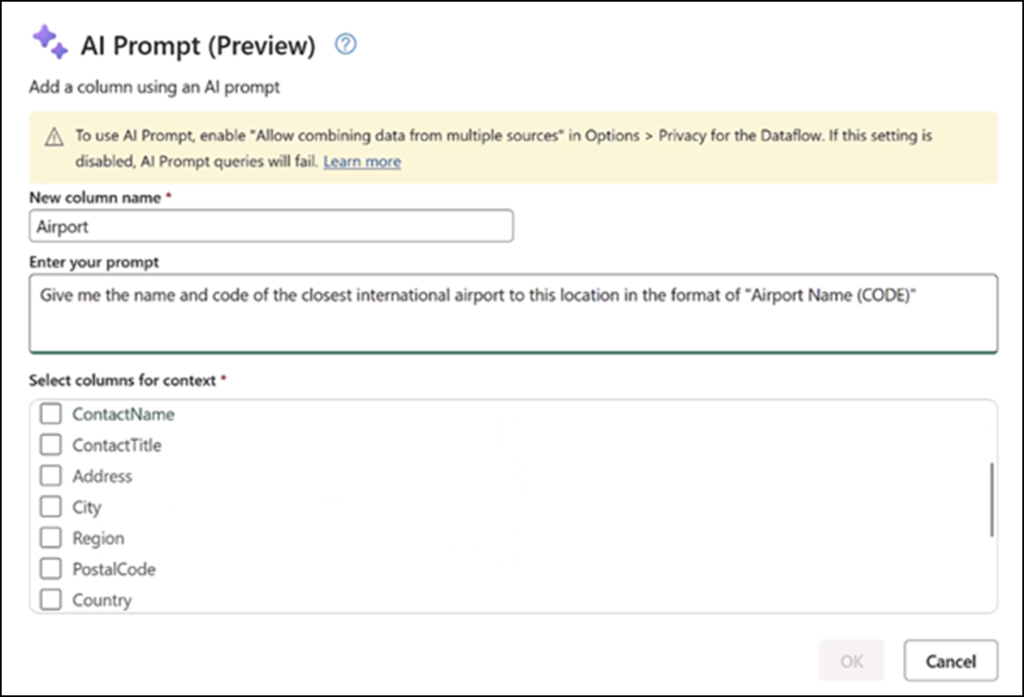Click the OK button
Viewport: 1024px width, 697px height.
(x=851, y=660)
